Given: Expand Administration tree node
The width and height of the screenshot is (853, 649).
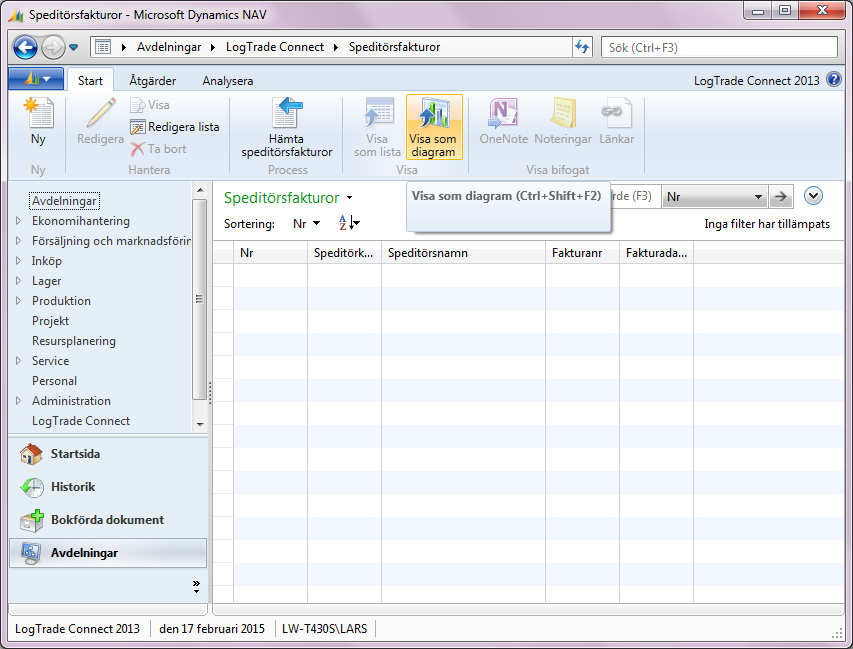Looking at the screenshot, I should (x=18, y=400).
